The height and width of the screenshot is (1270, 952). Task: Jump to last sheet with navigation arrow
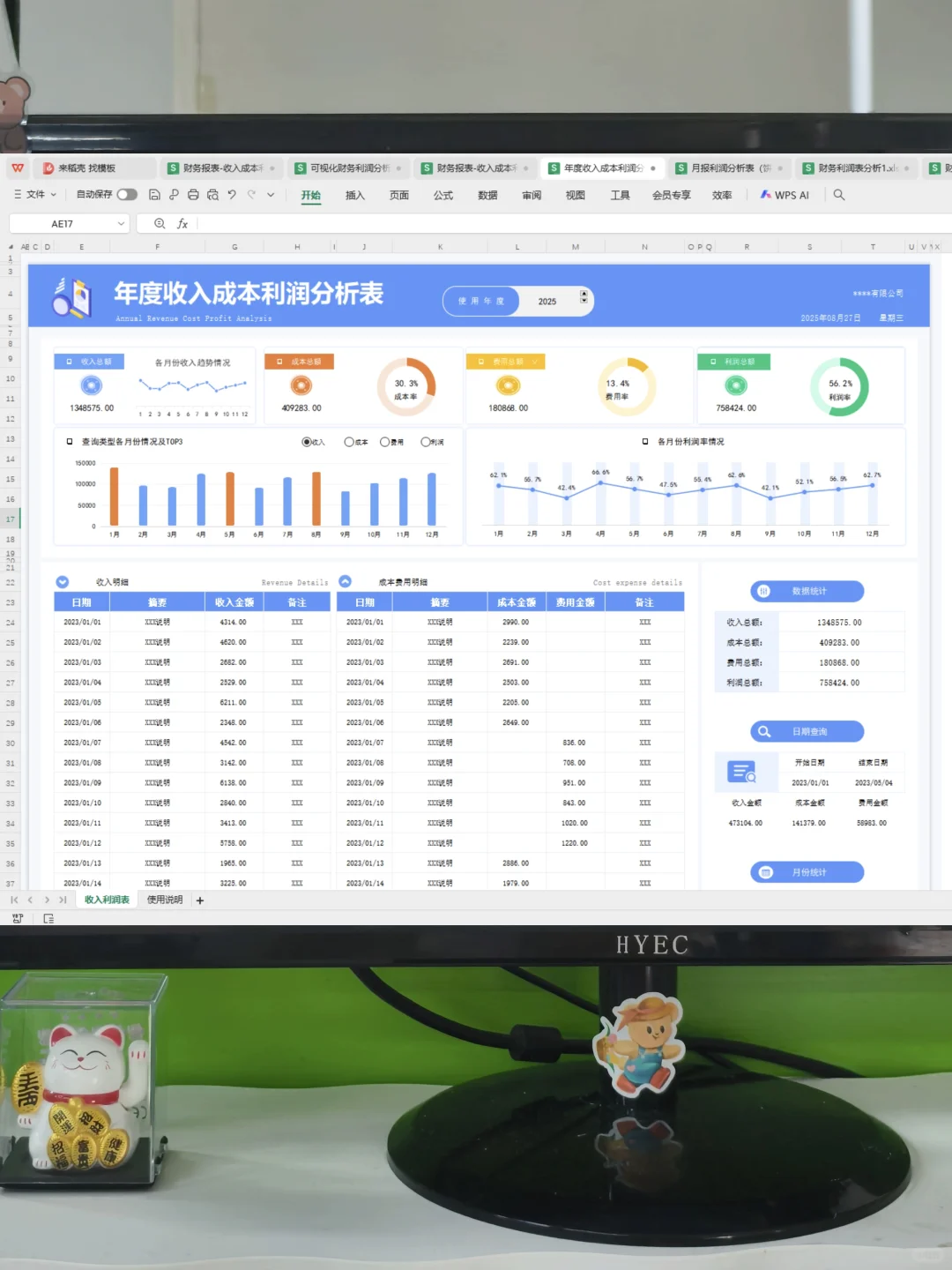click(x=63, y=900)
